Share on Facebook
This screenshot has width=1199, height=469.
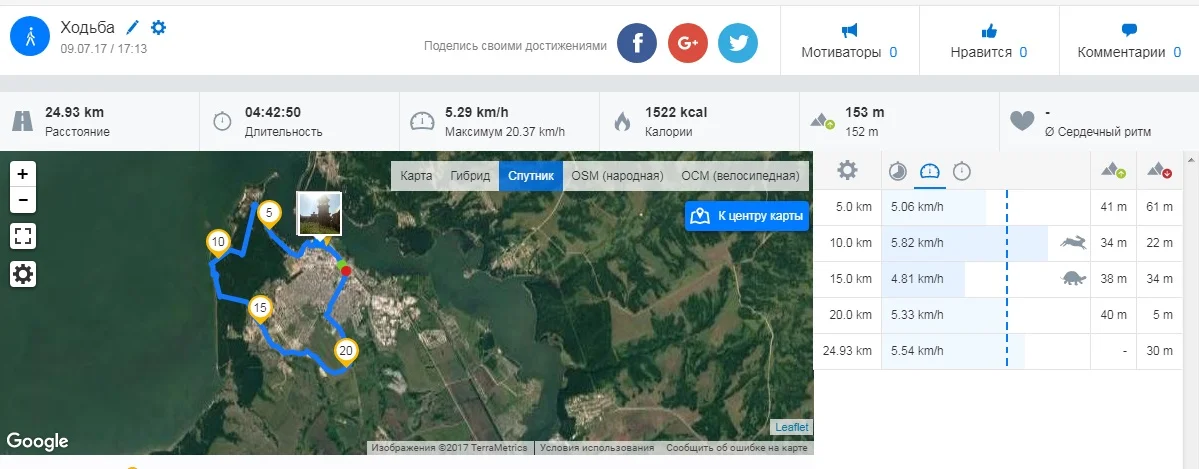637,43
